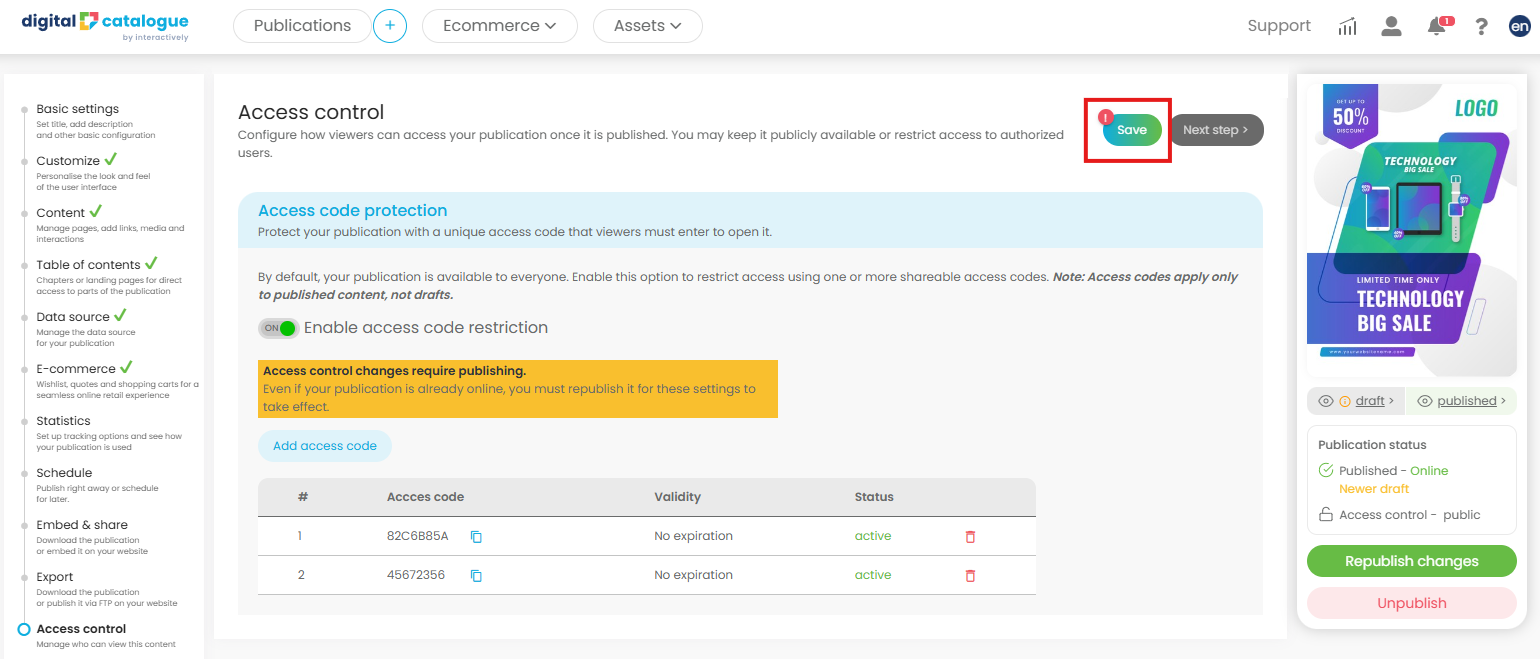1540x659 pixels.
Task: Click the Republish changes button
Action: [1411, 561]
